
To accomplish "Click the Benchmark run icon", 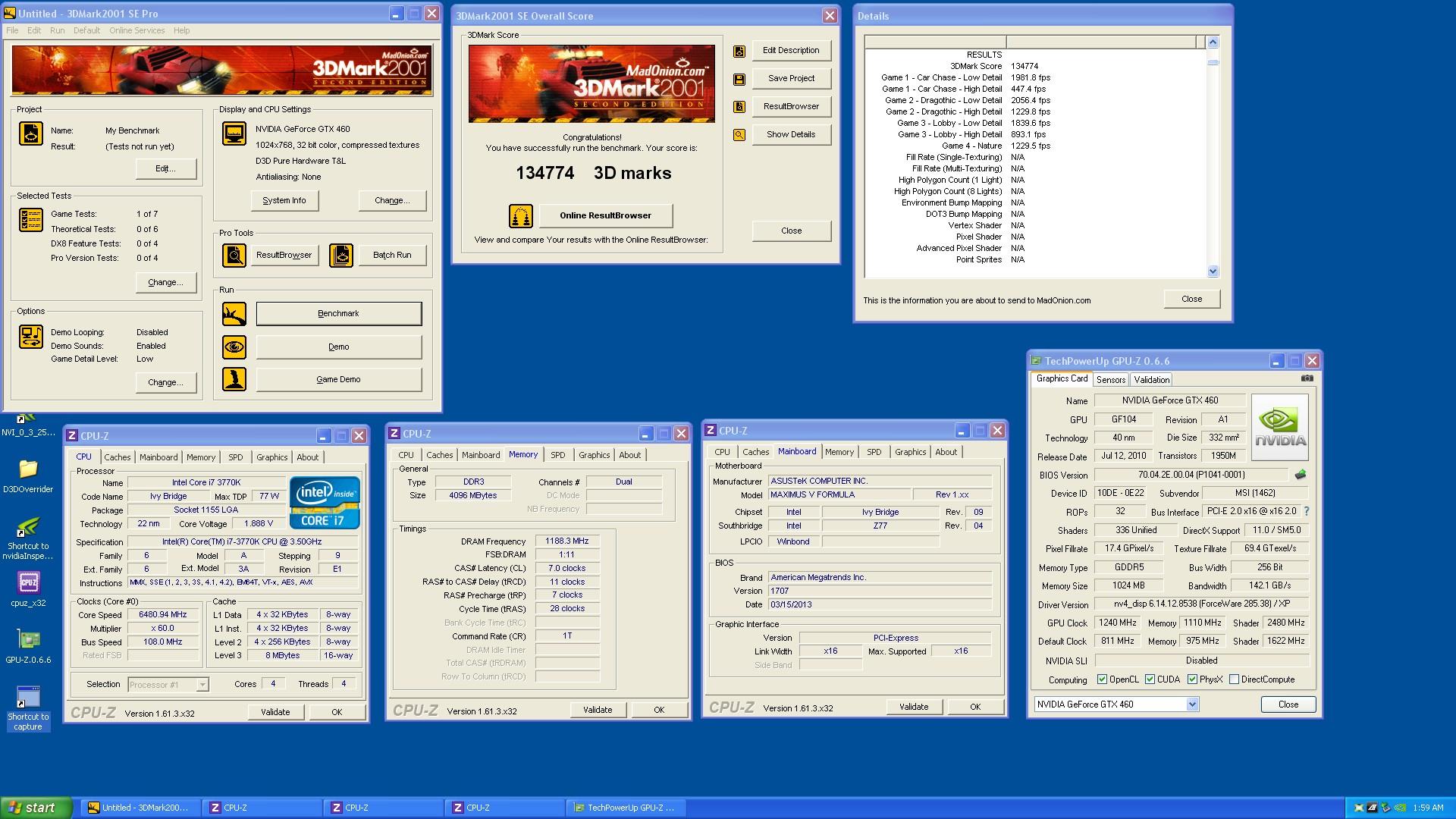I will point(234,314).
